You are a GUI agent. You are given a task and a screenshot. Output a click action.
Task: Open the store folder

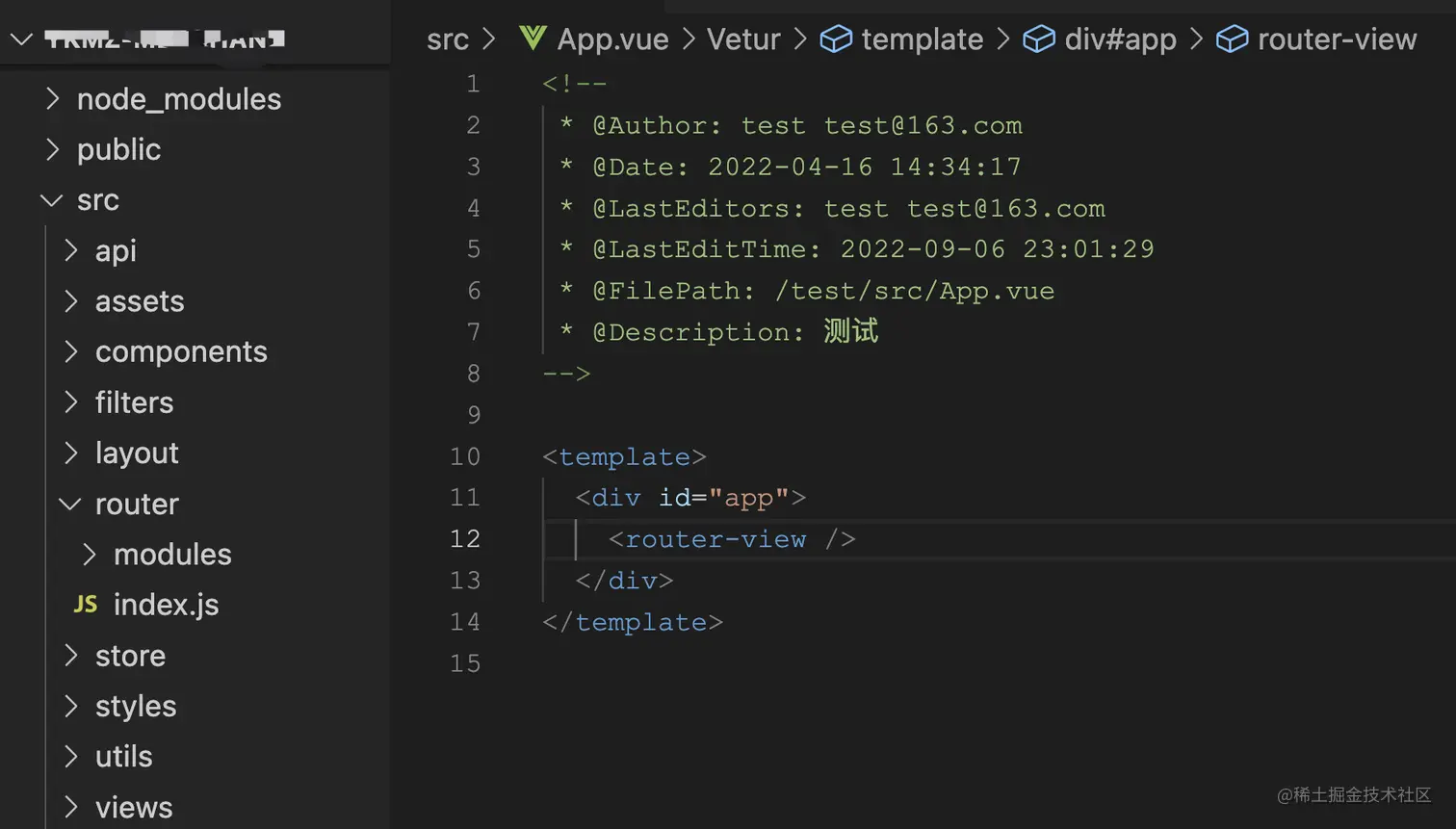[x=130, y=656]
